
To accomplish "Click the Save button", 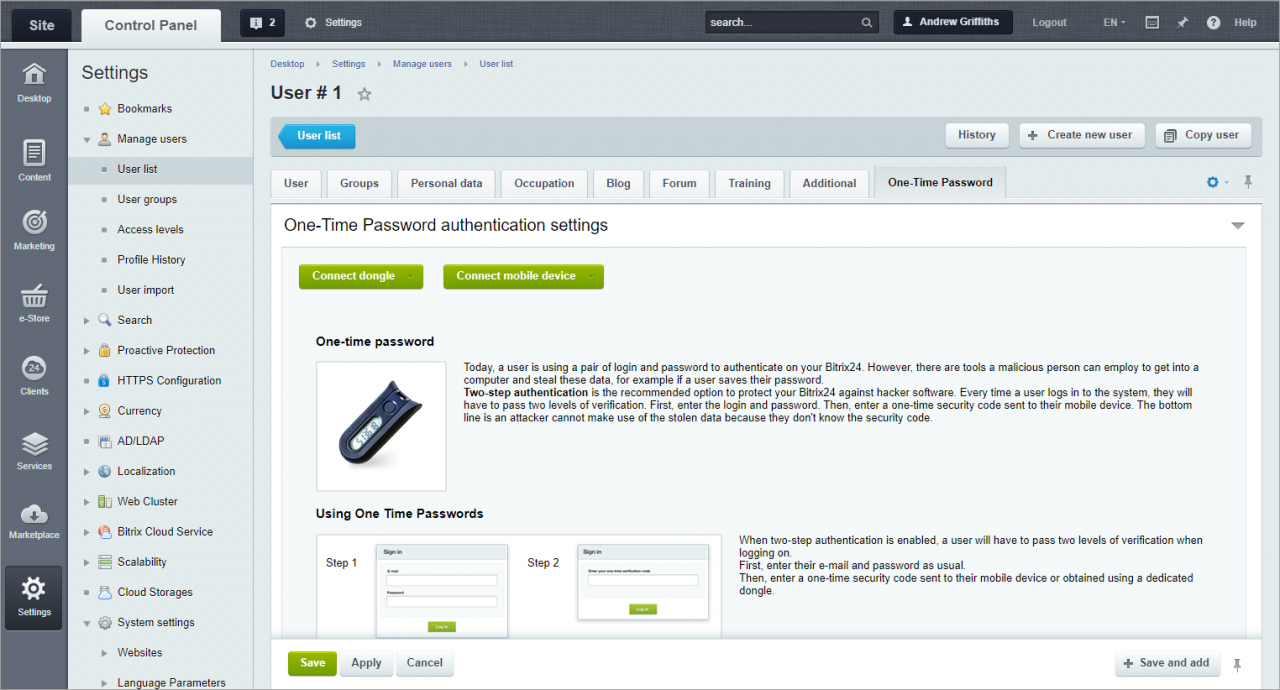I will pyautogui.click(x=312, y=663).
